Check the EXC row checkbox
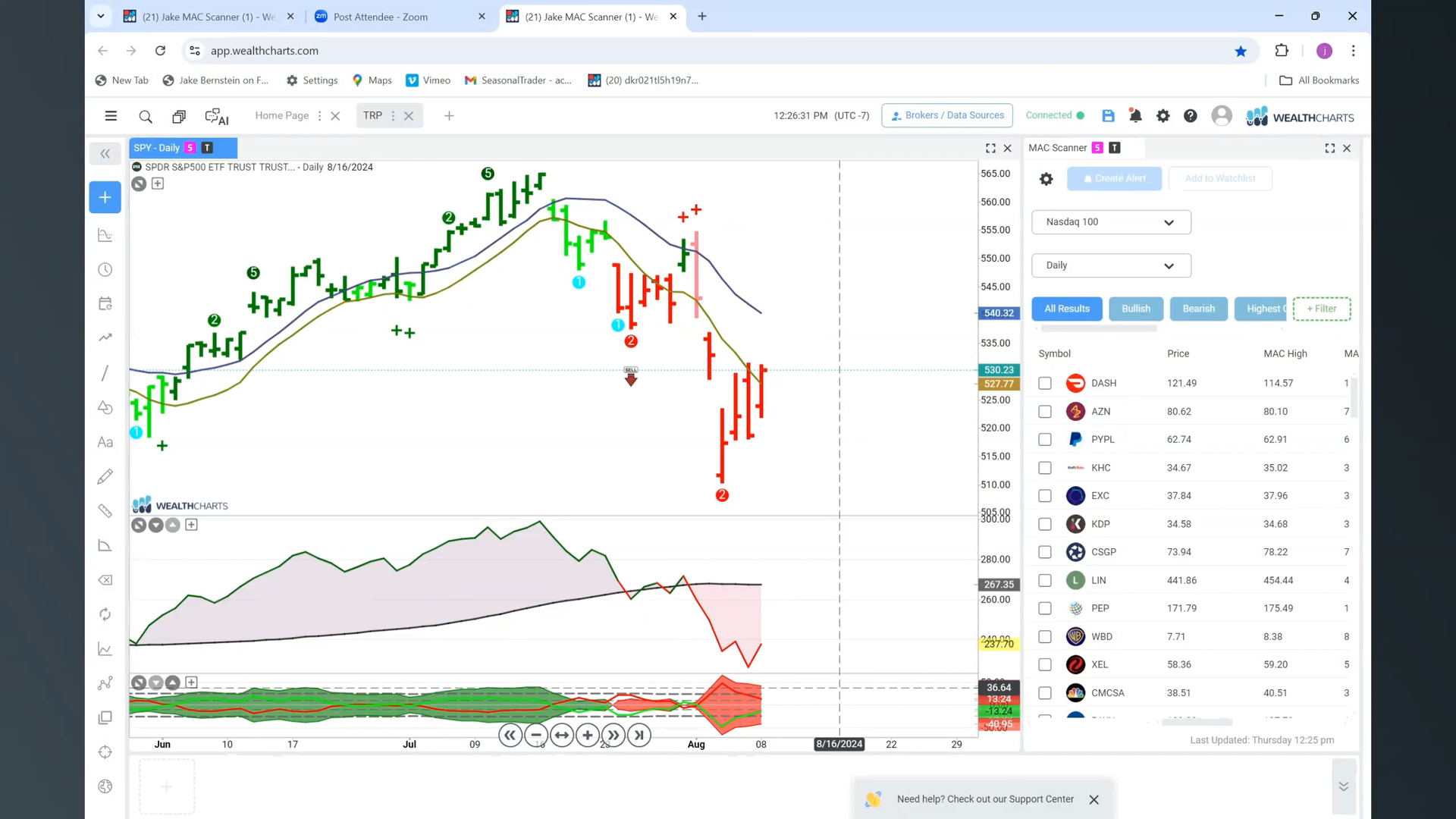The height and width of the screenshot is (819, 1456). click(1045, 496)
